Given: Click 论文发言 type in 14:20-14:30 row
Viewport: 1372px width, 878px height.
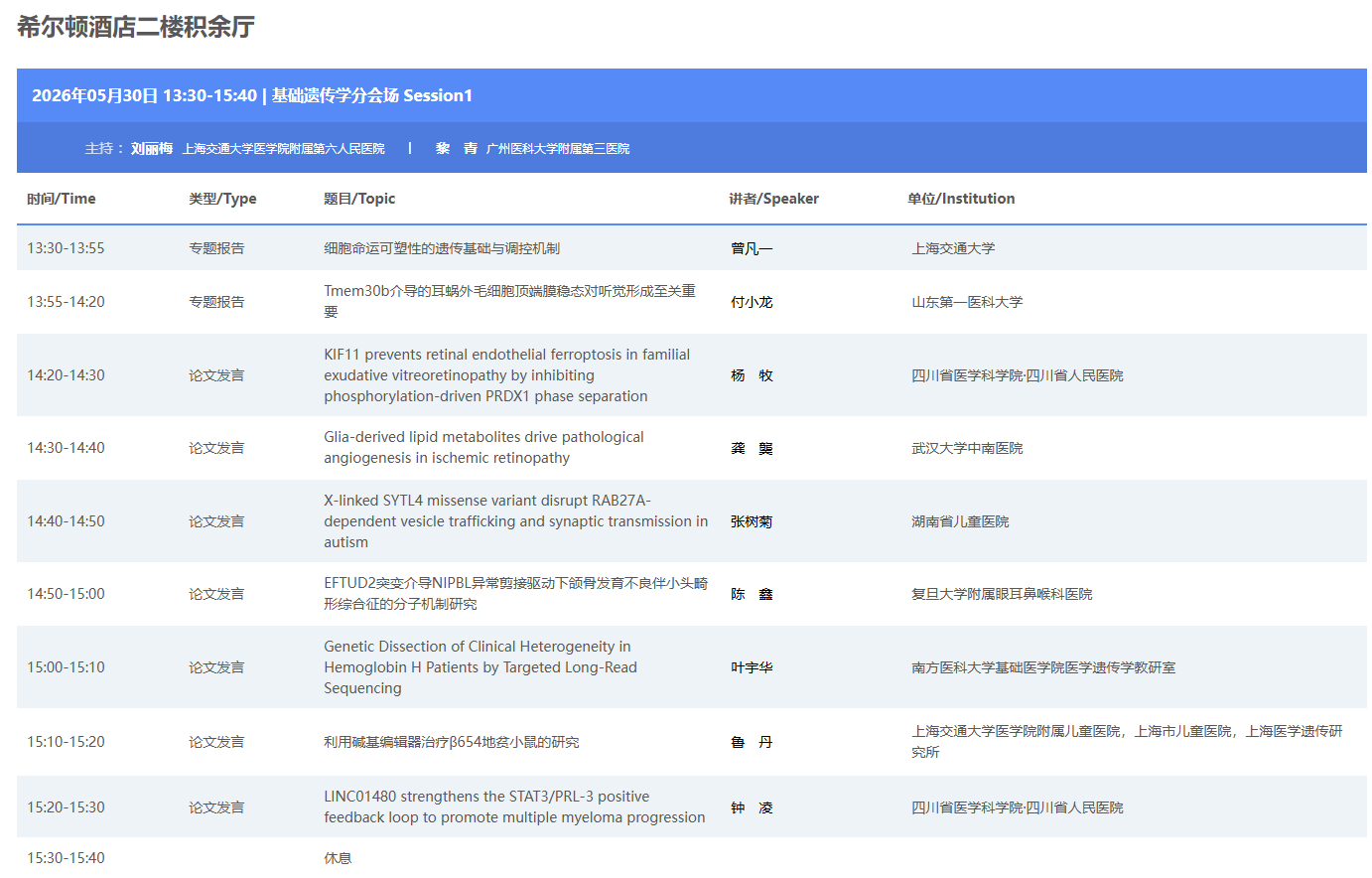Looking at the screenshot, I should (216, 375).
